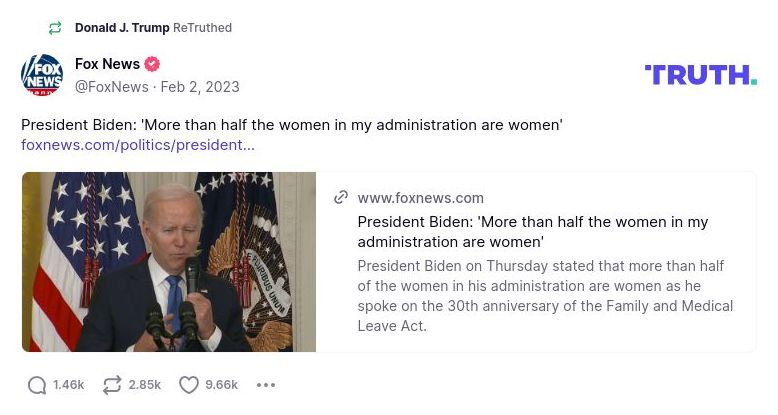This screenshot has height=415, width=778.
Task: Like the post with the heart icon
Action: tap(188, 385)
